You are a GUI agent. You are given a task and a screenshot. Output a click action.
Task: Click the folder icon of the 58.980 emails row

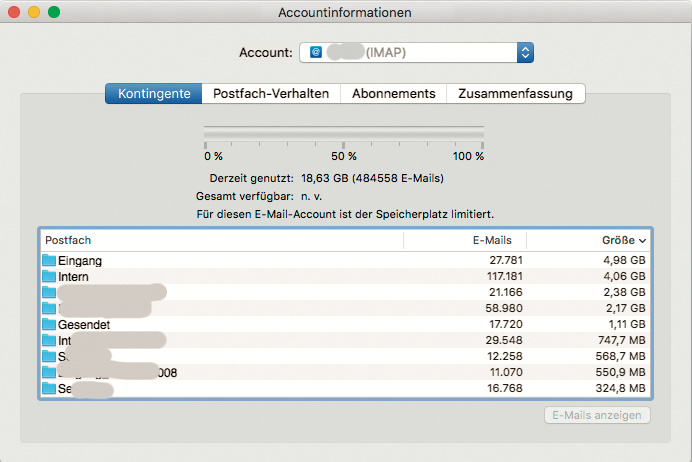pos(49,309)
